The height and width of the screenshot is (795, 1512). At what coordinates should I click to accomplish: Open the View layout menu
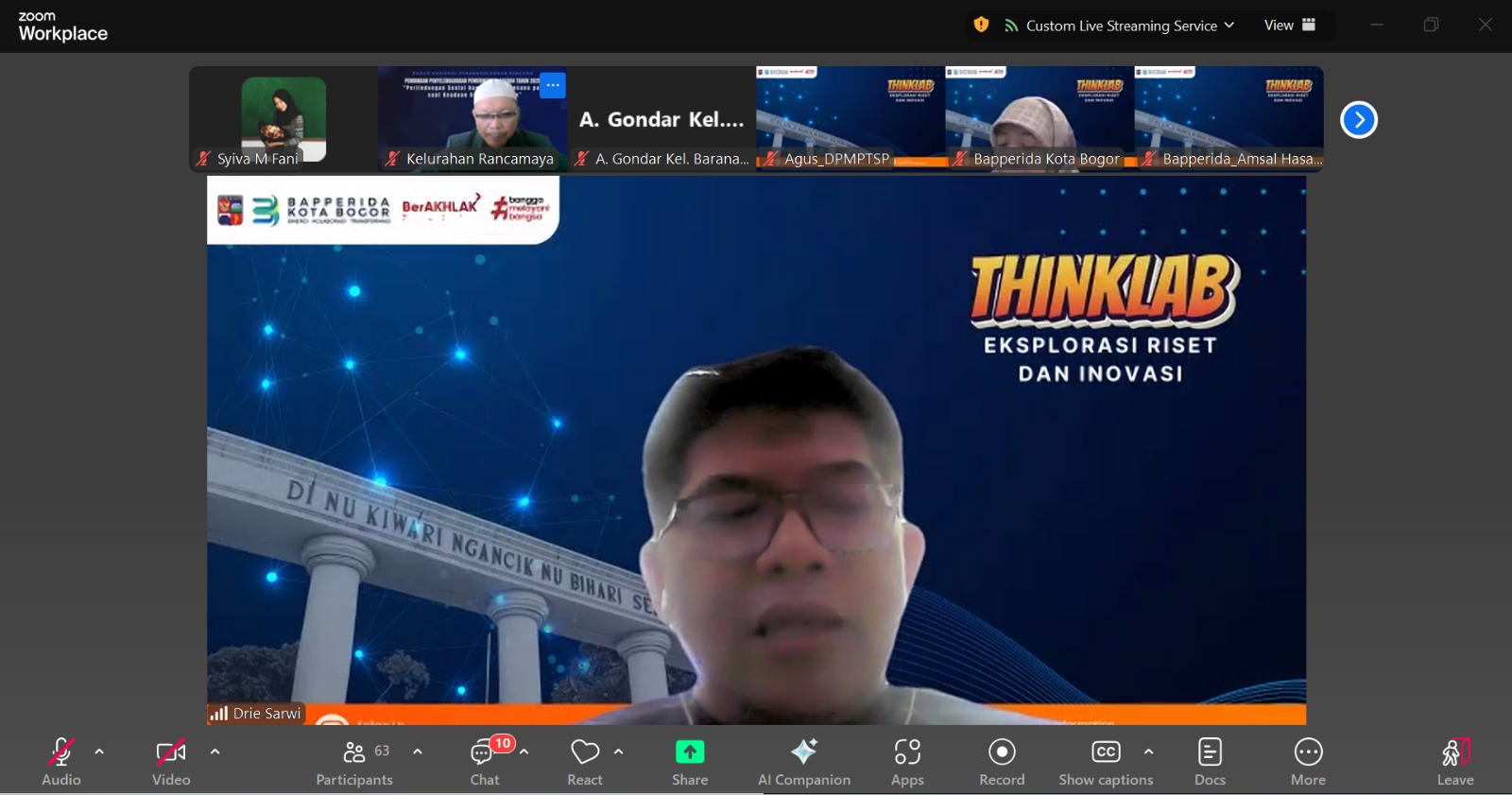[x=1289, y=26]
